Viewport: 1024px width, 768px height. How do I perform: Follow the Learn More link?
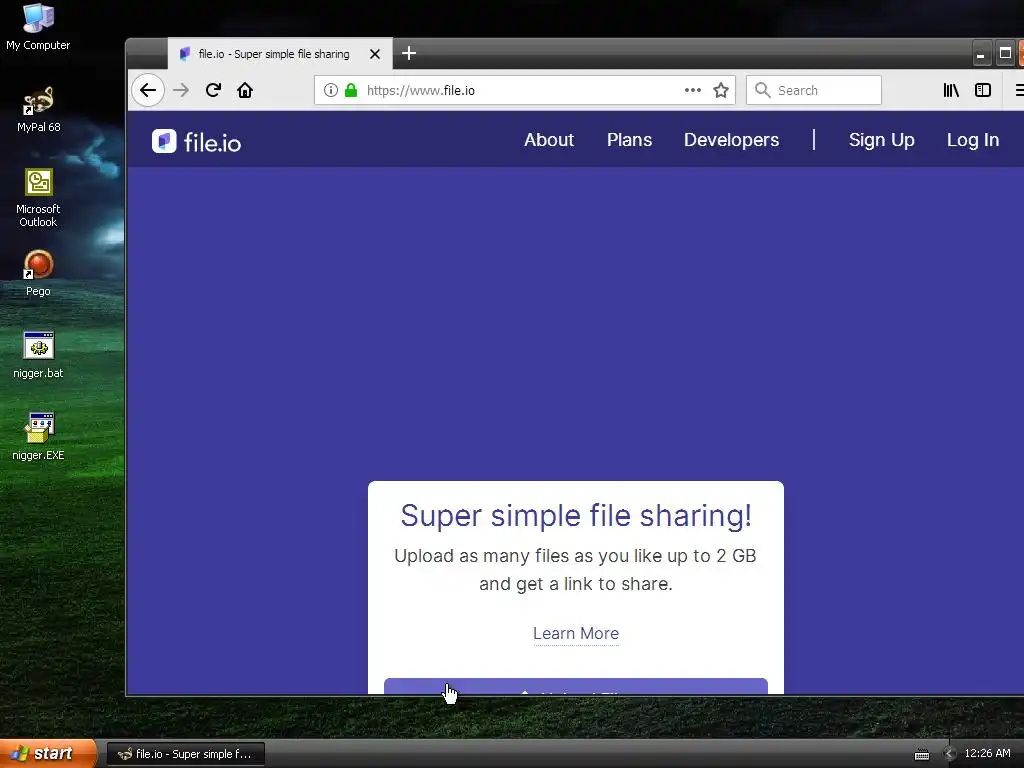pyautogui.click(x=576, y=633)
